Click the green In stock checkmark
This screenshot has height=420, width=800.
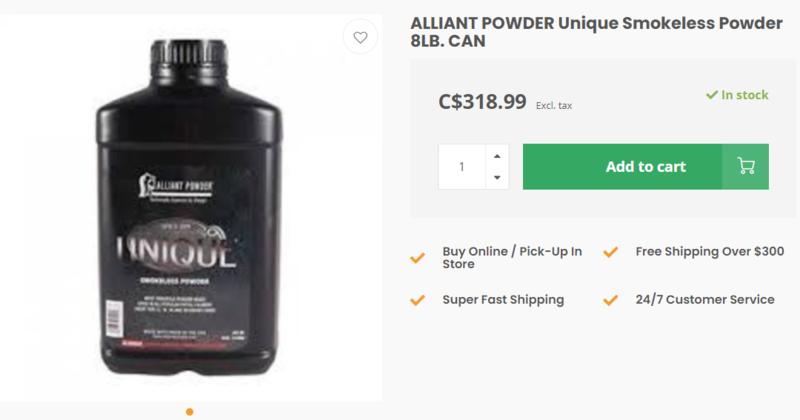(x=712, y=95)
